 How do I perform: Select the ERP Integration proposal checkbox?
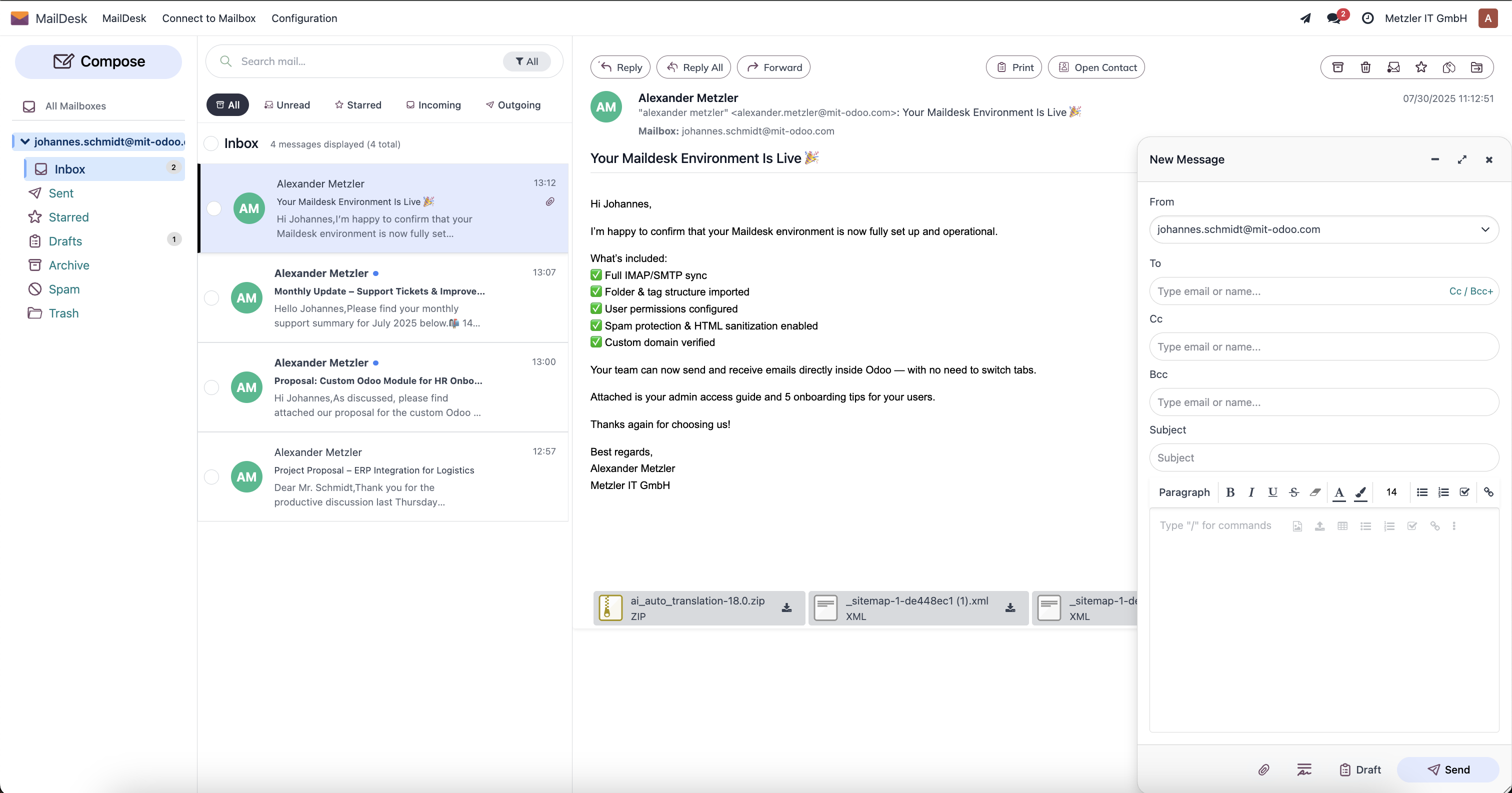pos(211,476)
